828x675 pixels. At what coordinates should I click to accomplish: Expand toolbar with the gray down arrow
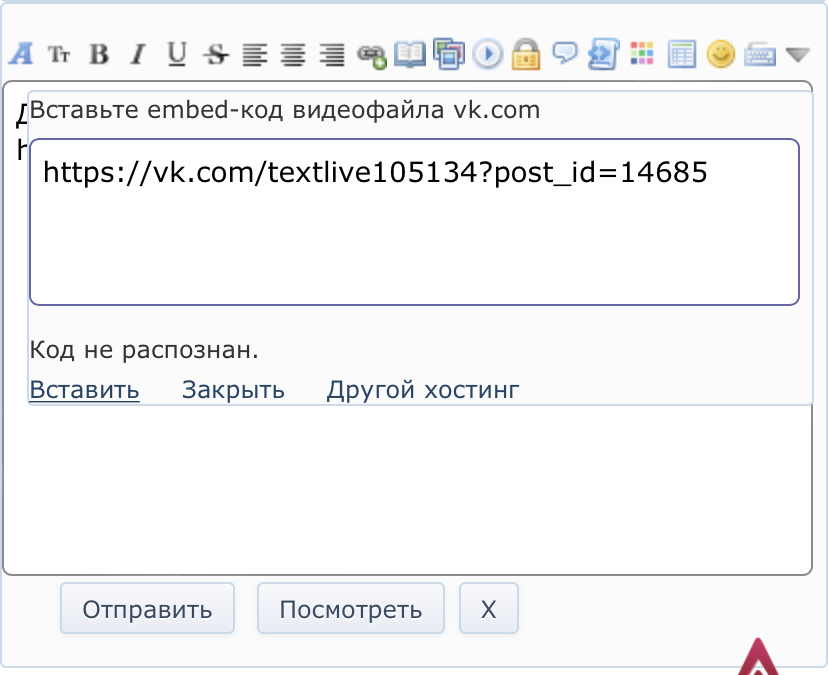(798, 54)
